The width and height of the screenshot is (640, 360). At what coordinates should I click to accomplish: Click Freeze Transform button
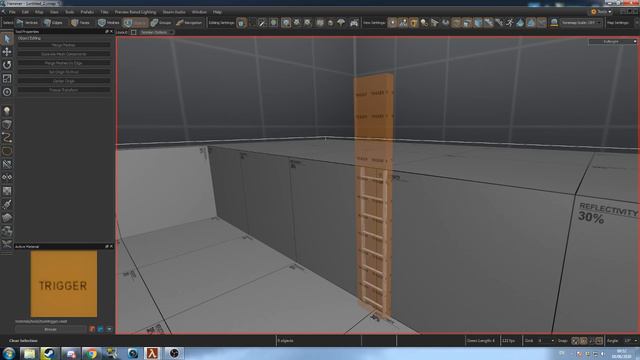click(64, 90)
